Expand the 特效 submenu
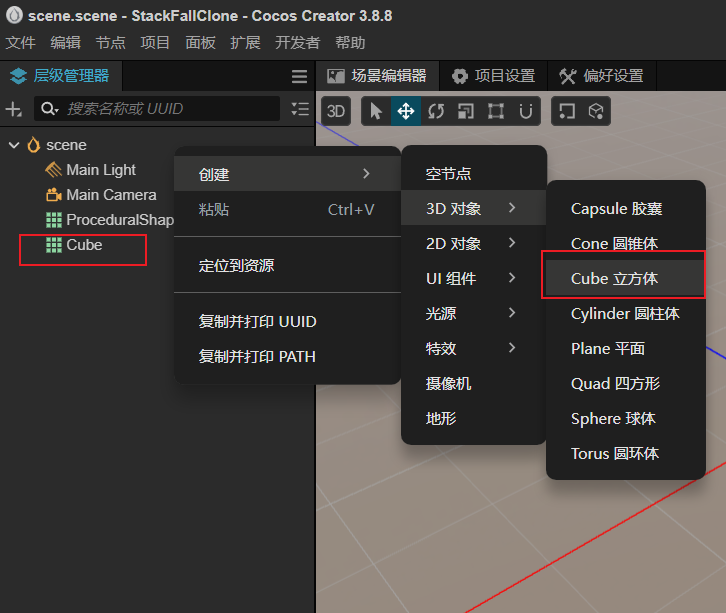 pos(473,348)
